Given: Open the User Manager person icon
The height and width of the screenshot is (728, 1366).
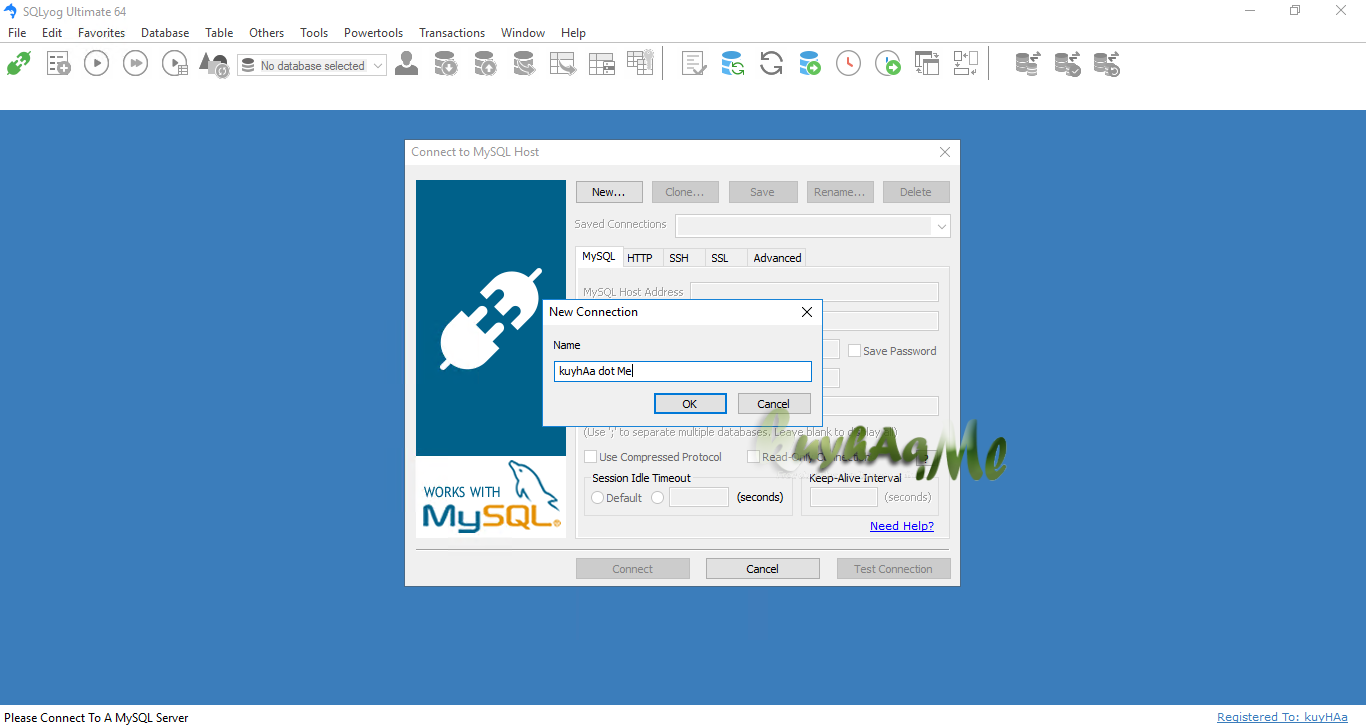Looking at the screenshot, I should point(406,64).
